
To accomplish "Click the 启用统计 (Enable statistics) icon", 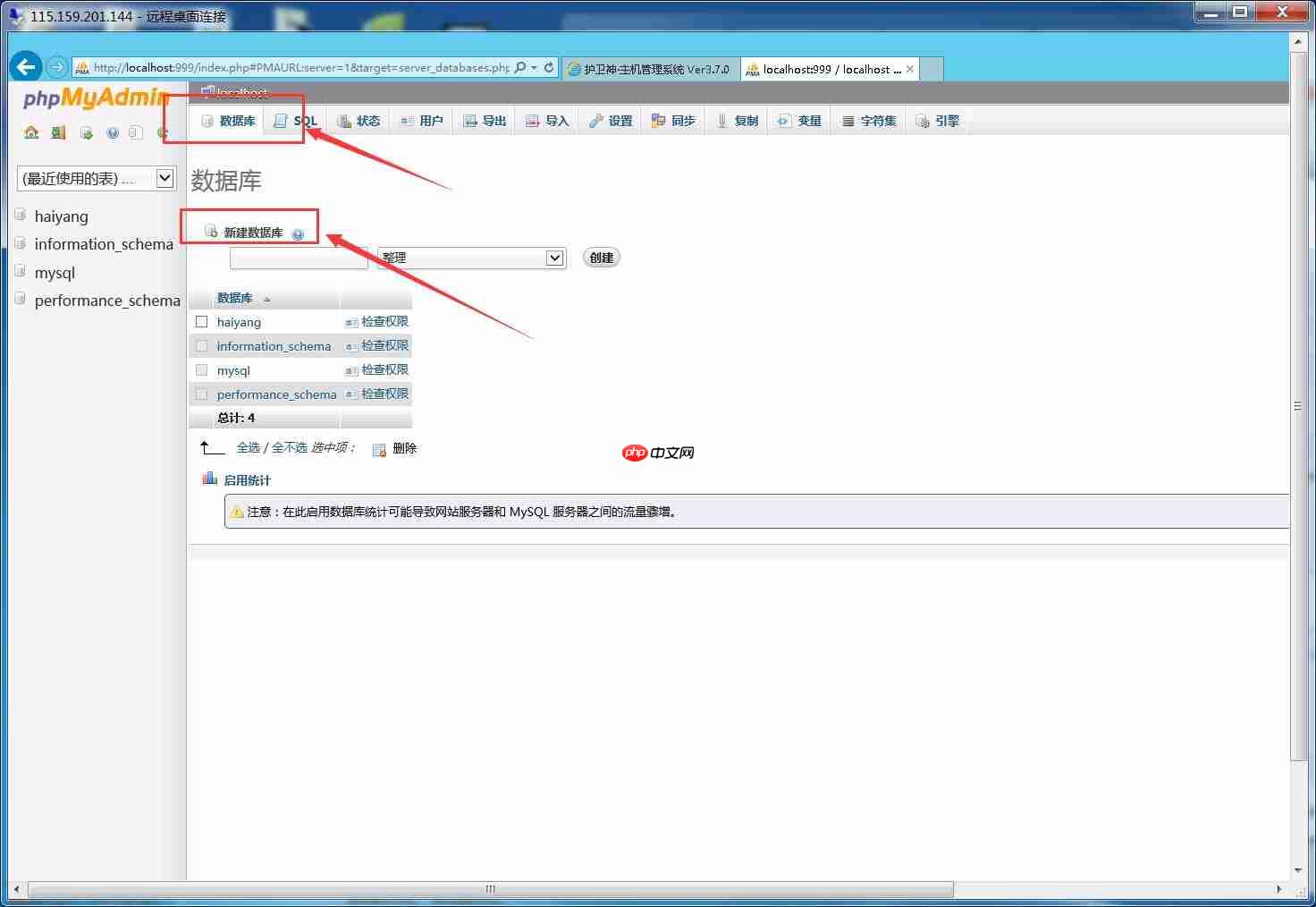I will pos(209,478).
